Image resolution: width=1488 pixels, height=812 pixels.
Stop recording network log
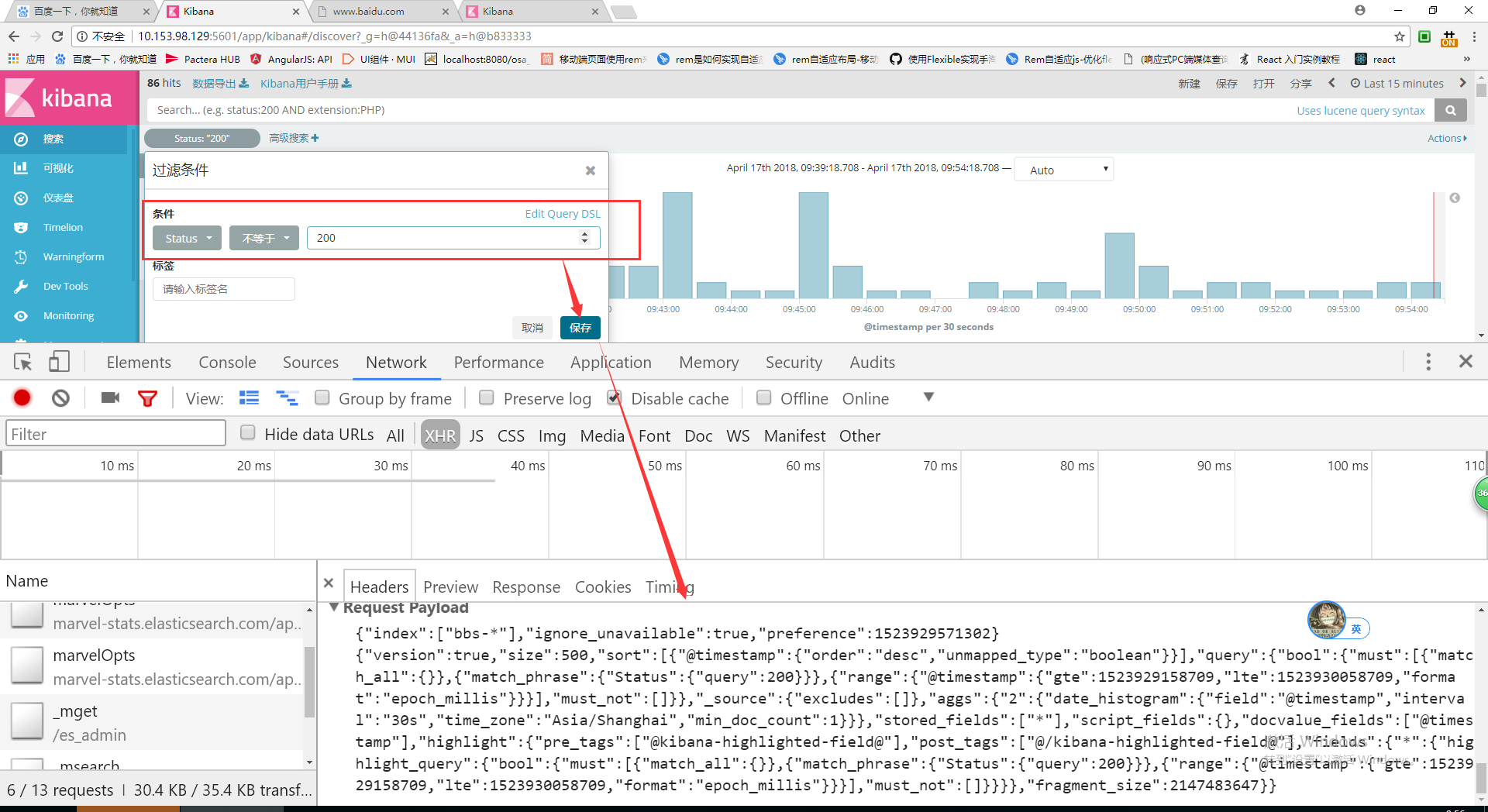pyautogui.click(x=22, y=398)
